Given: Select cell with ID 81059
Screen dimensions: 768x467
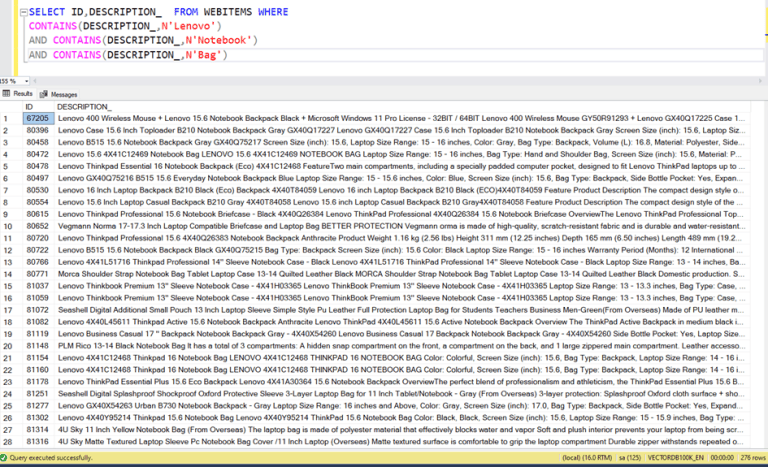Looking at the screenshot, I should coord(38,298).
